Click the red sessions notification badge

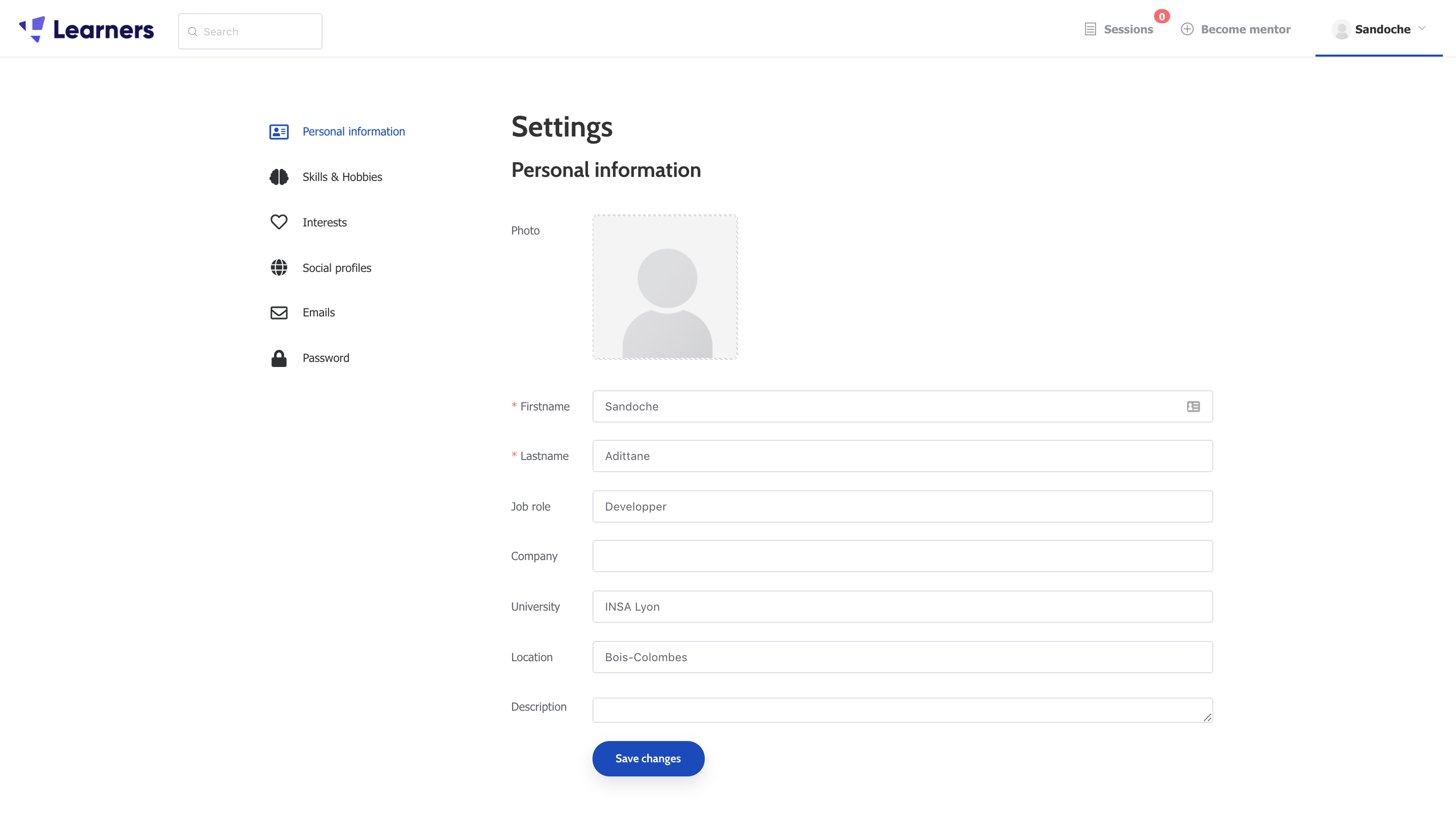tap(1162, 17)
